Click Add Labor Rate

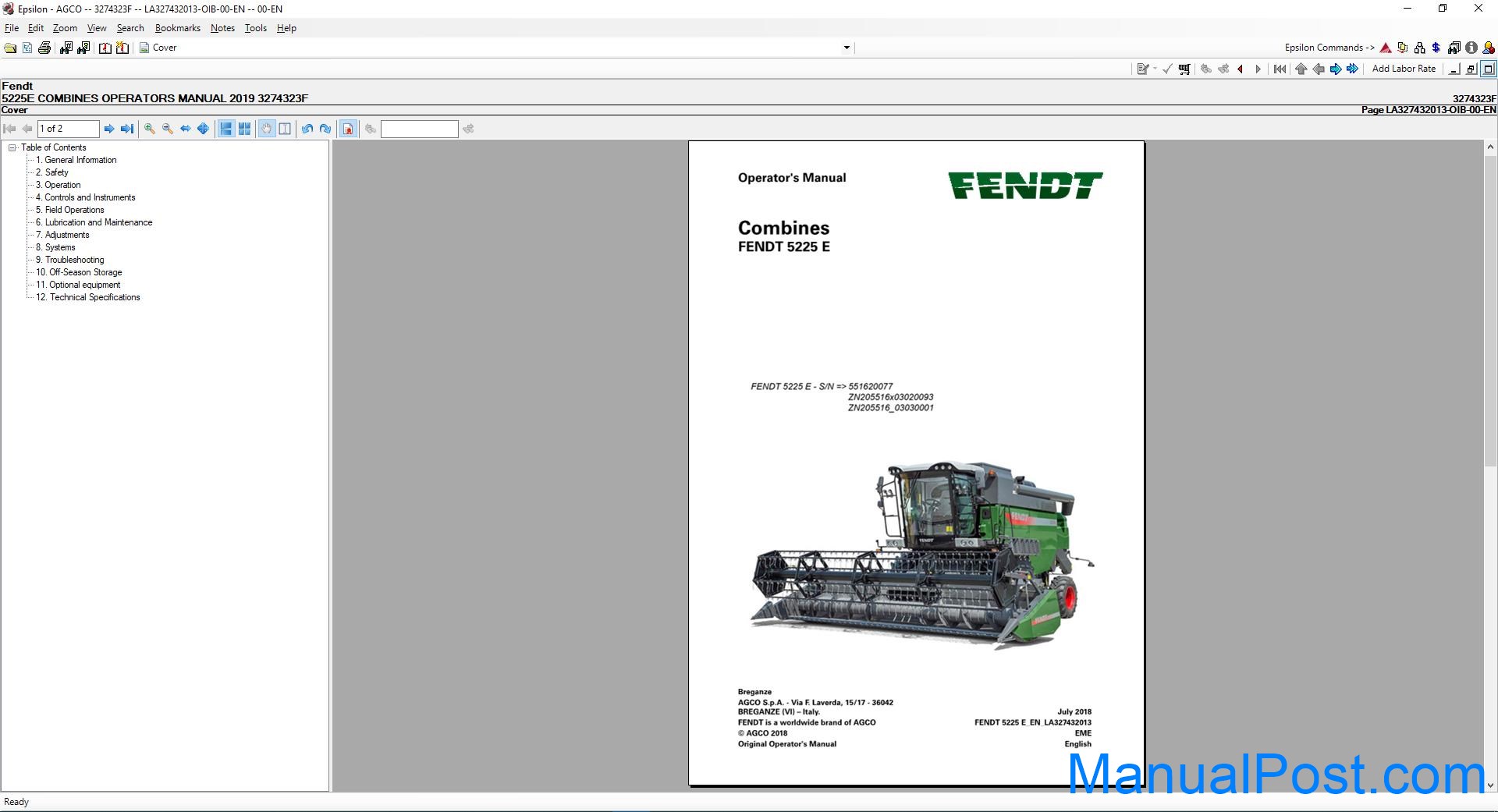click(x=1404, y=69)
